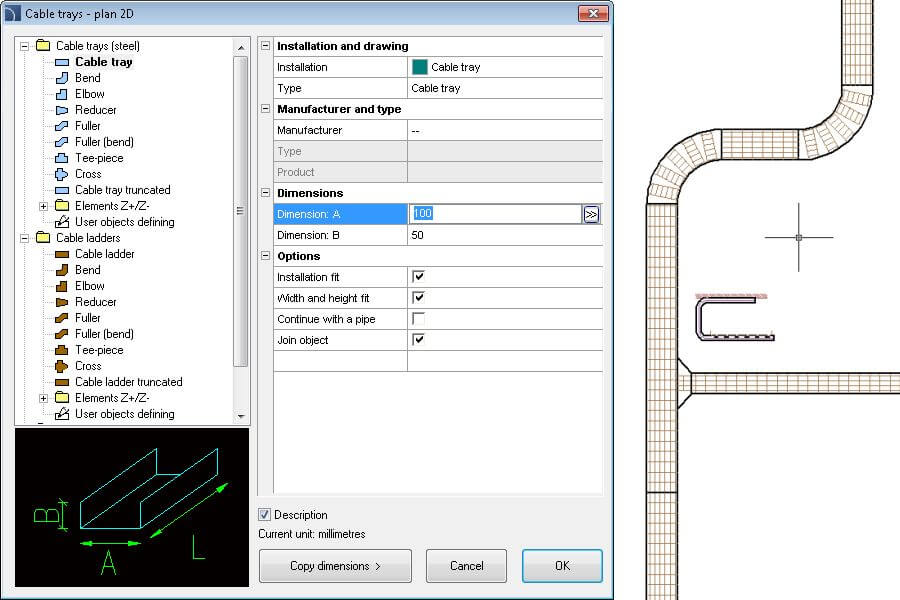Viewport: 900px width, 600px height.
Task: Click the teal Installation color swatch
Action: pyautogui.click(x=419, y=67)
